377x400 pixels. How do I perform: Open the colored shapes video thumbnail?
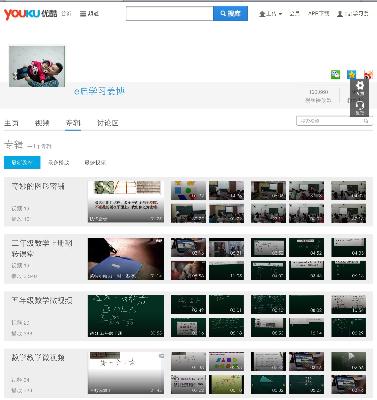point(188,190)
